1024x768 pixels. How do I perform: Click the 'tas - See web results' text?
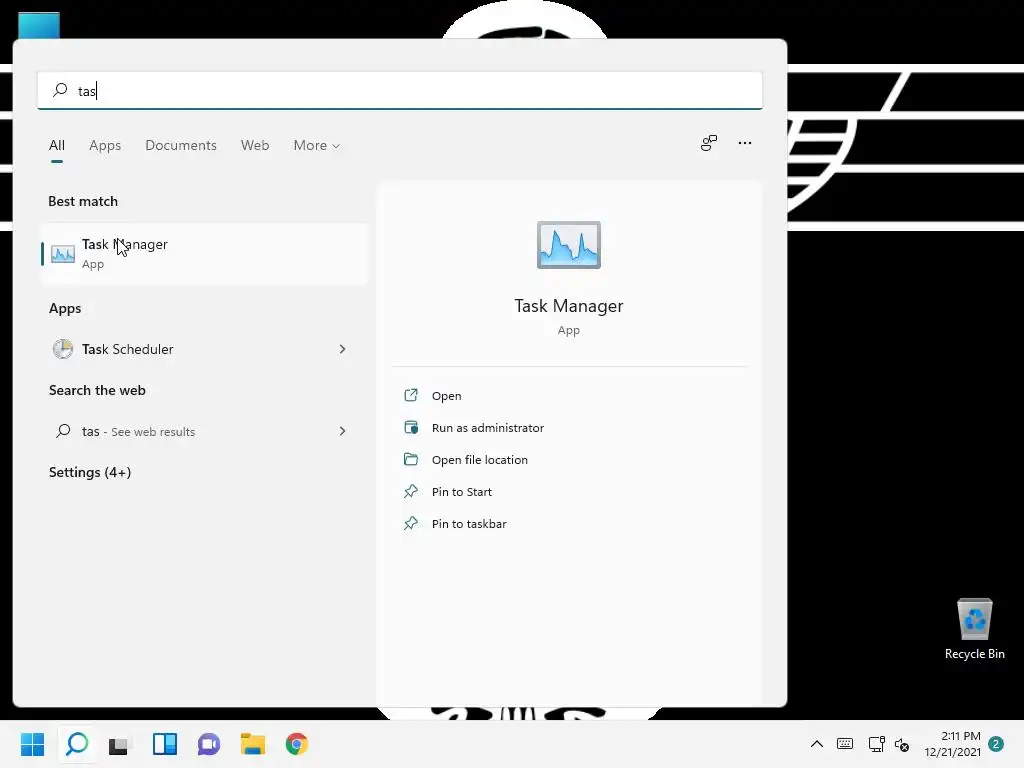pos(138,431)
